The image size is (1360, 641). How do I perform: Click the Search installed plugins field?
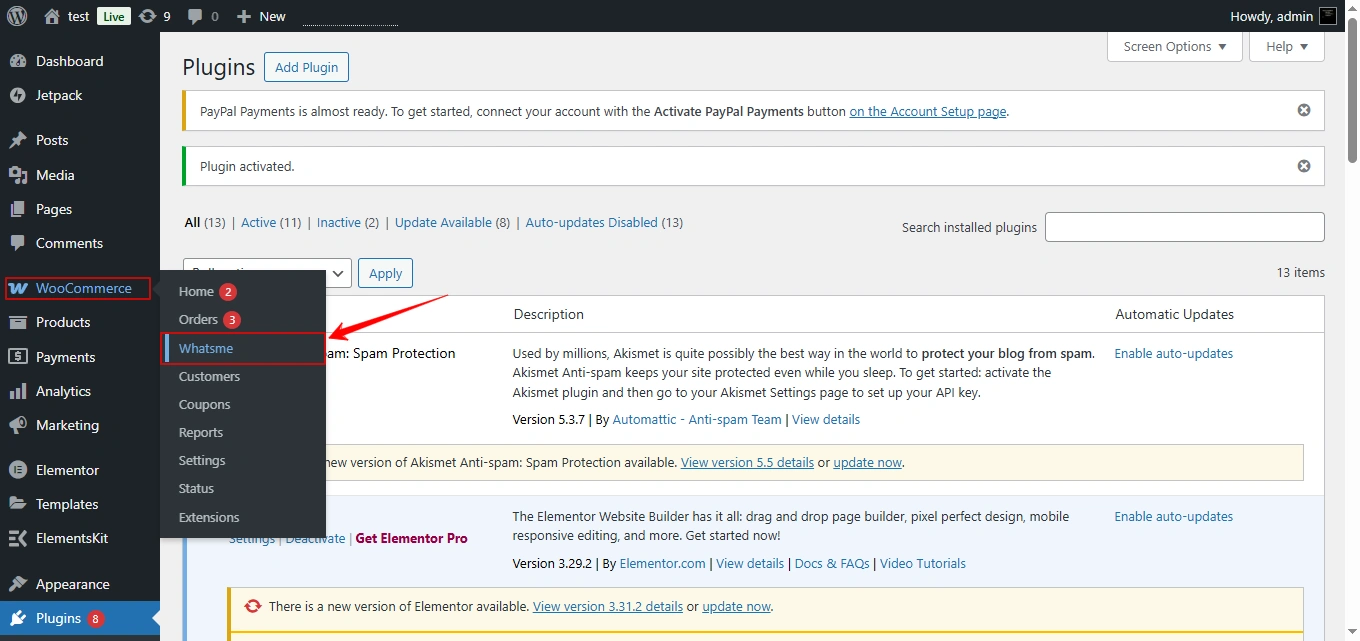[1184, 227]
